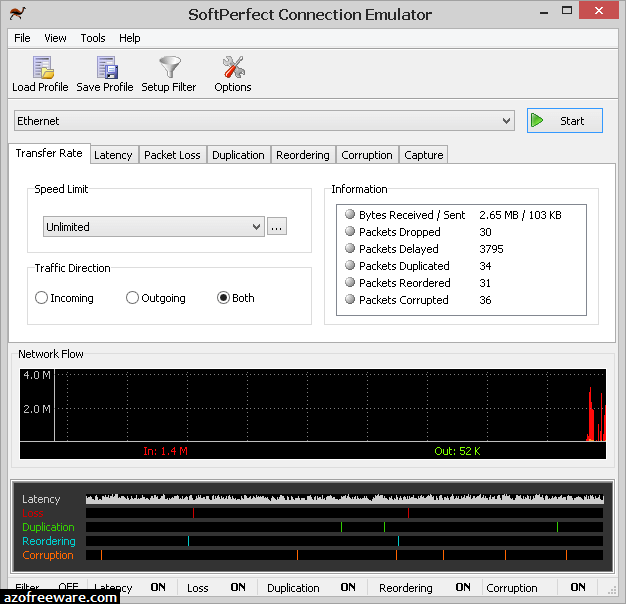Screen dimensions: 626x604
Task: Close the Connection Emulator window
Action: coord(598,10)
